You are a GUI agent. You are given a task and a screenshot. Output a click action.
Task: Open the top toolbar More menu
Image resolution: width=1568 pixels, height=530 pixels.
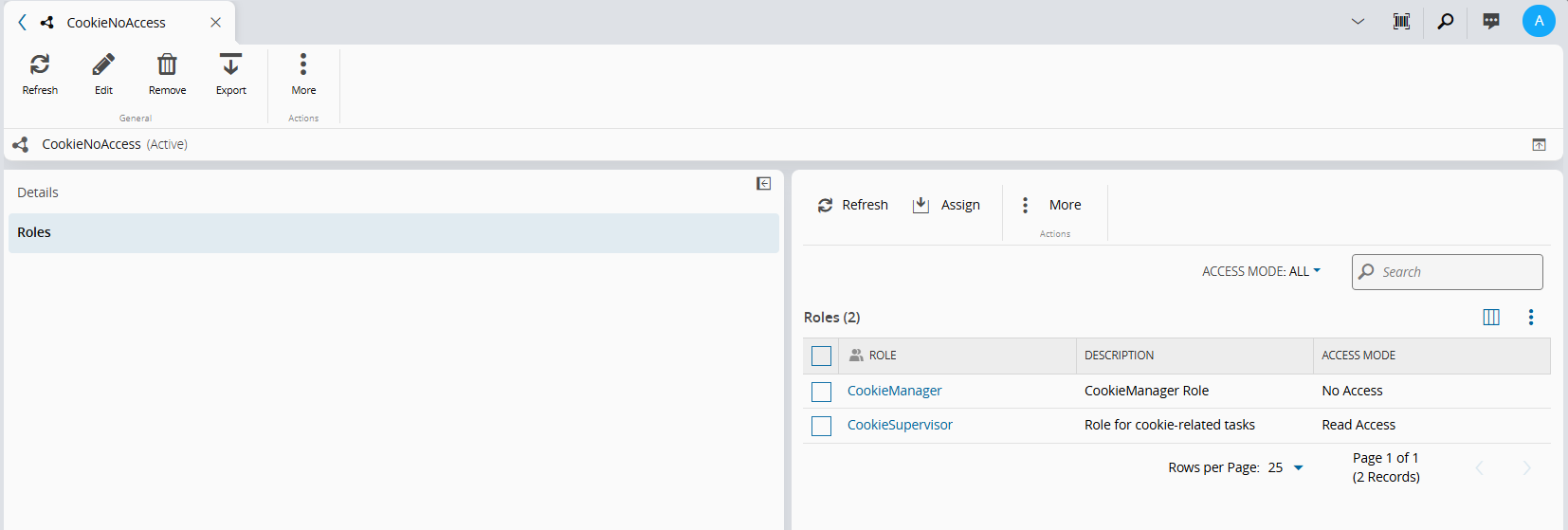(303, 74)
